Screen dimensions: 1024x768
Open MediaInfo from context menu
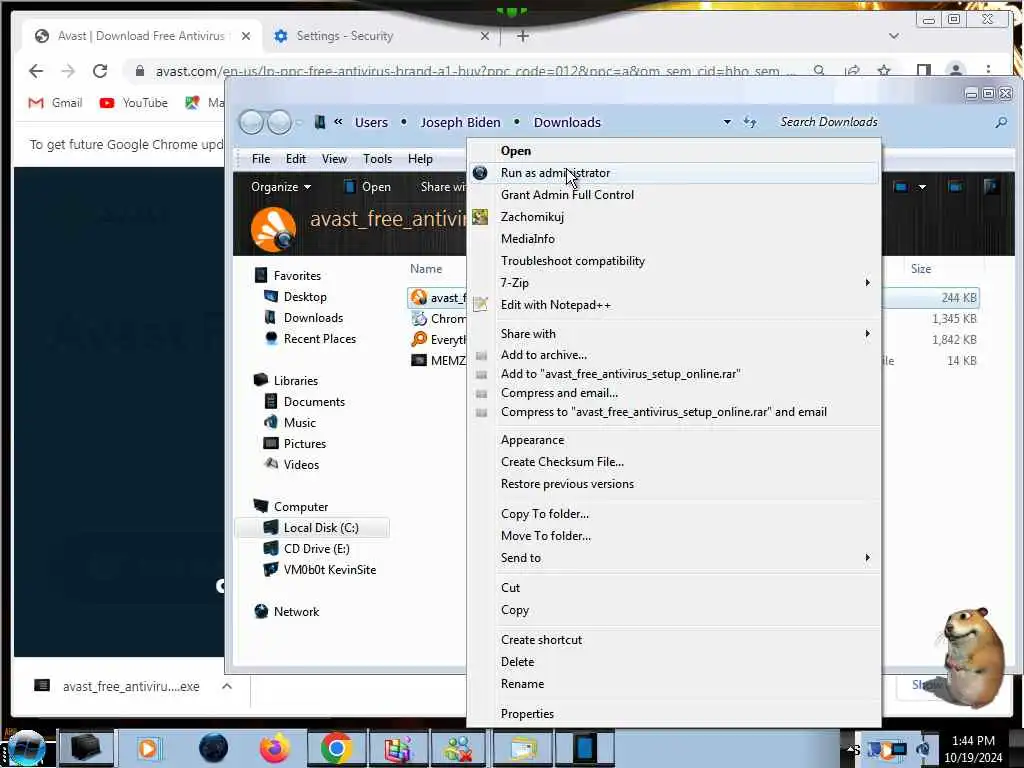coord(673,239)
